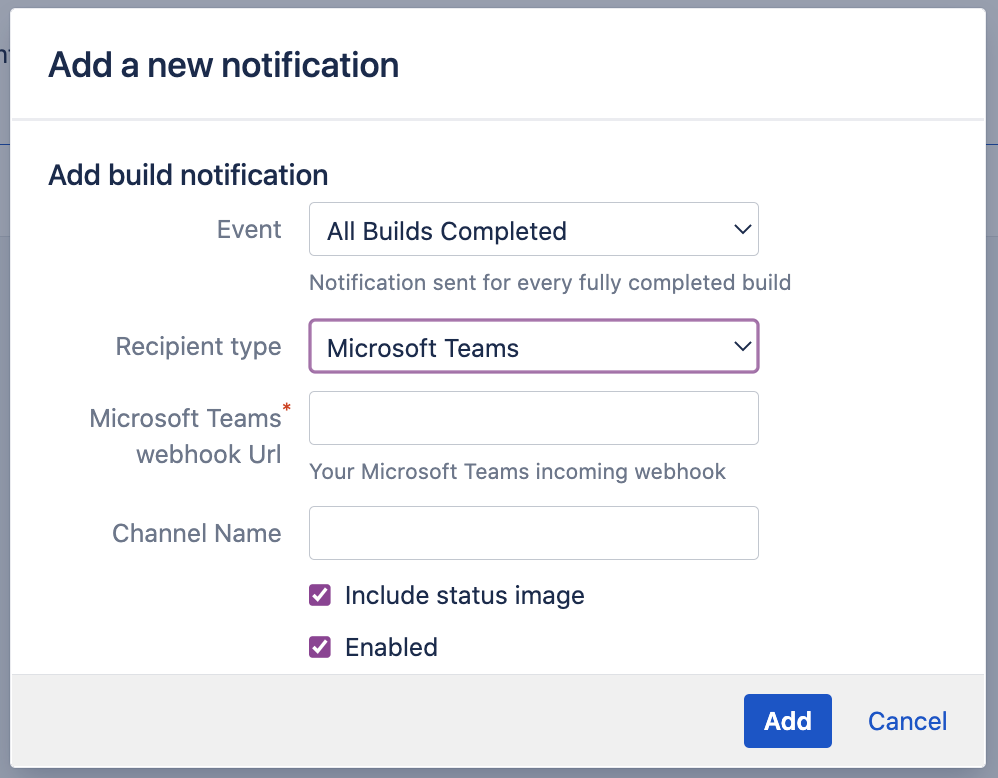Focus the Microsoft Teams webhook Url field
Screen dimensions: 998x778
533,418
